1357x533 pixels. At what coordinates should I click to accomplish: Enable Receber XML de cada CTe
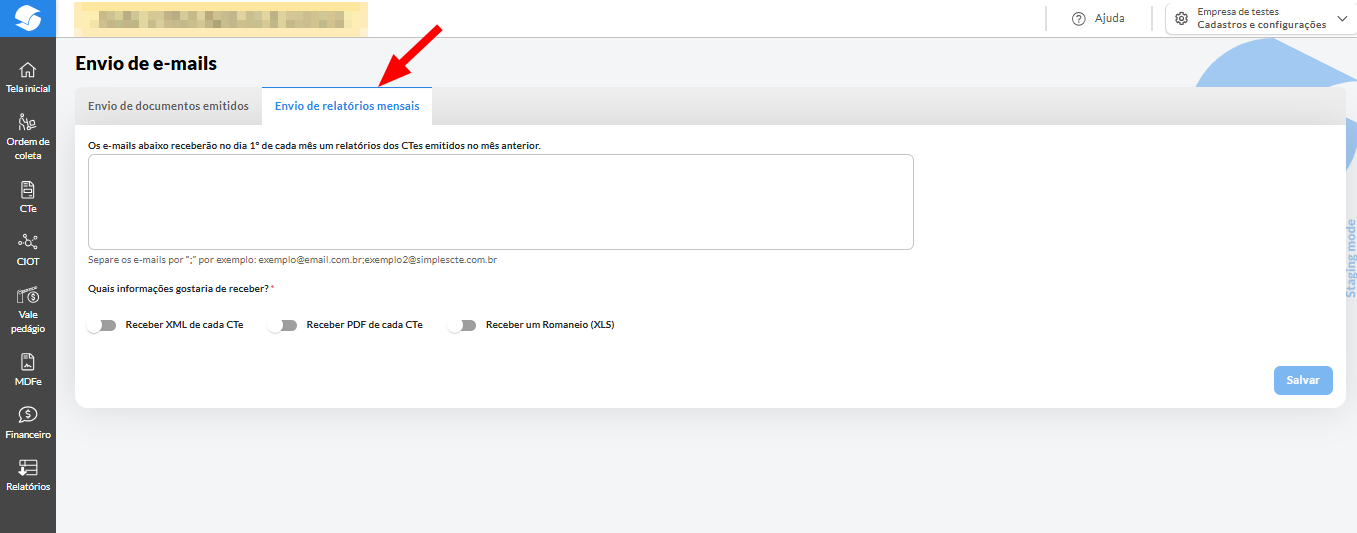102,325
